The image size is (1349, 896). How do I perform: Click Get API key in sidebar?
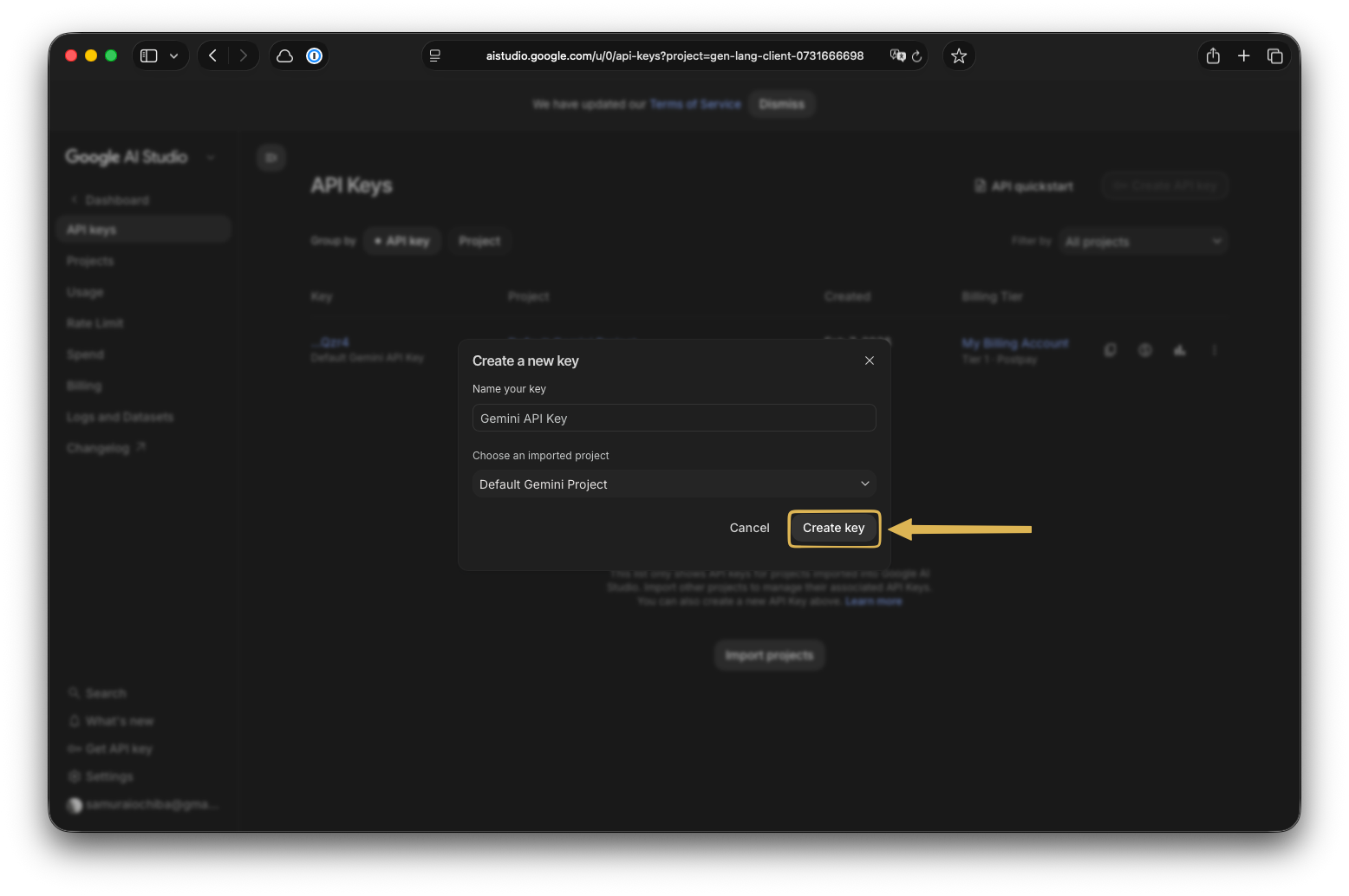coord(110,749)
